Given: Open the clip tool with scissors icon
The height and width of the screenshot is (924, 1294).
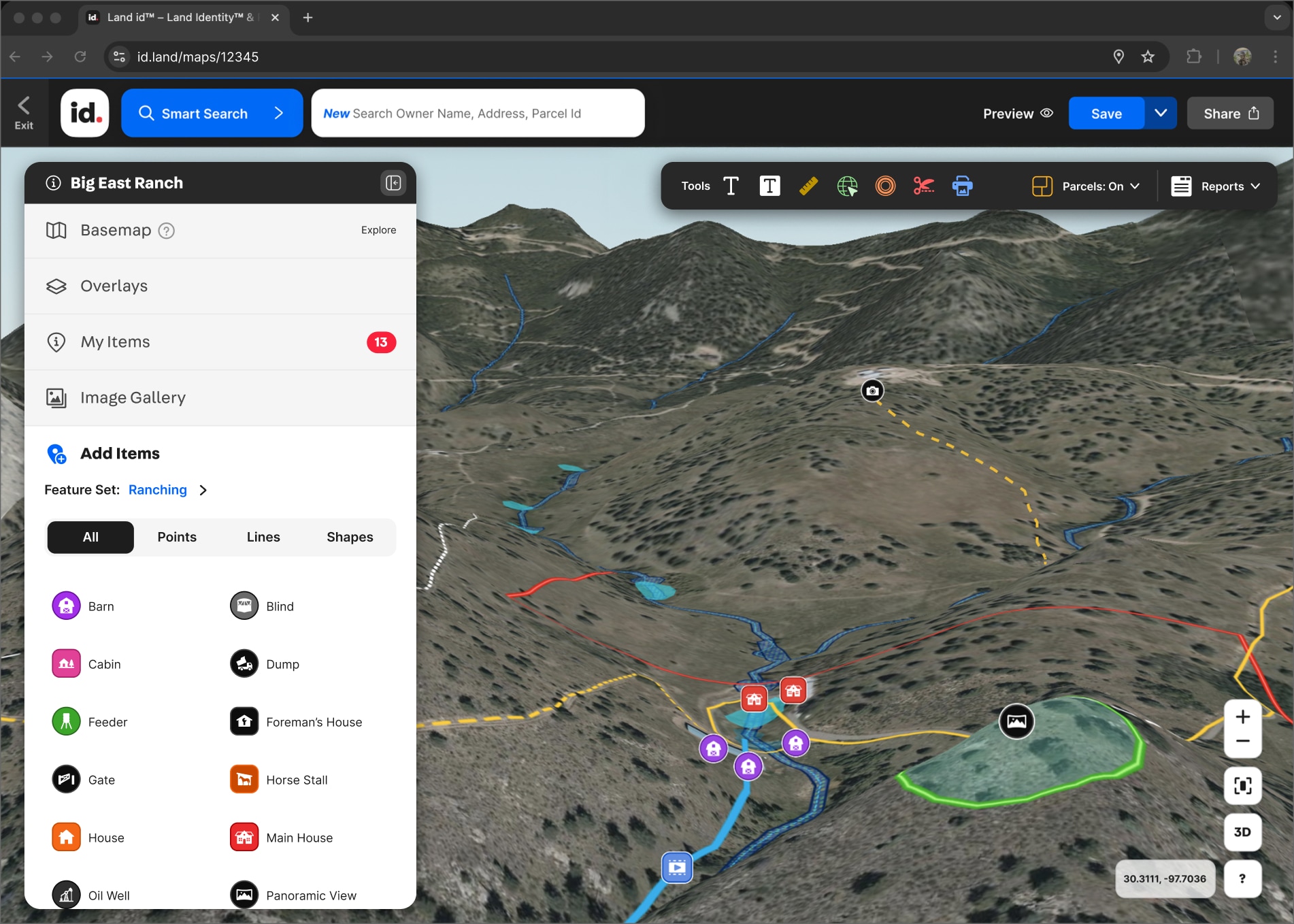Looking at the screenshot, I should pos(924,186).
